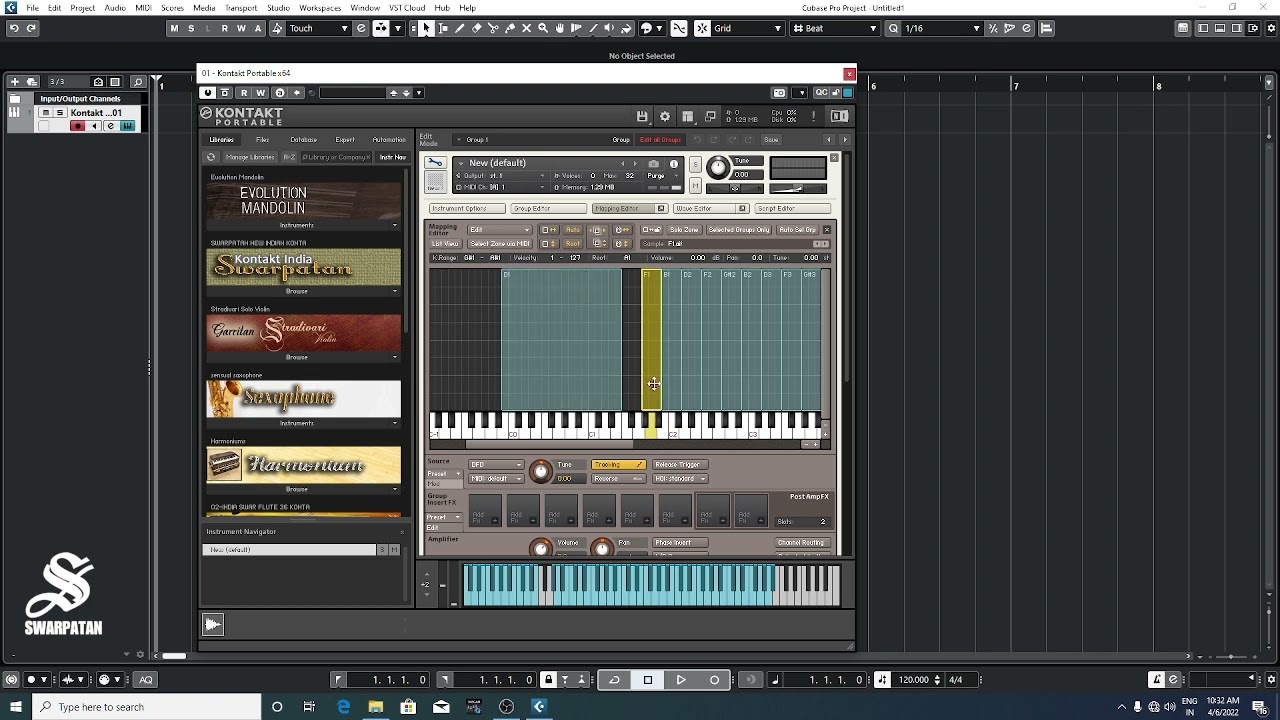Toggle instrument Solo S button in Kontakt

tap(695, 165)
